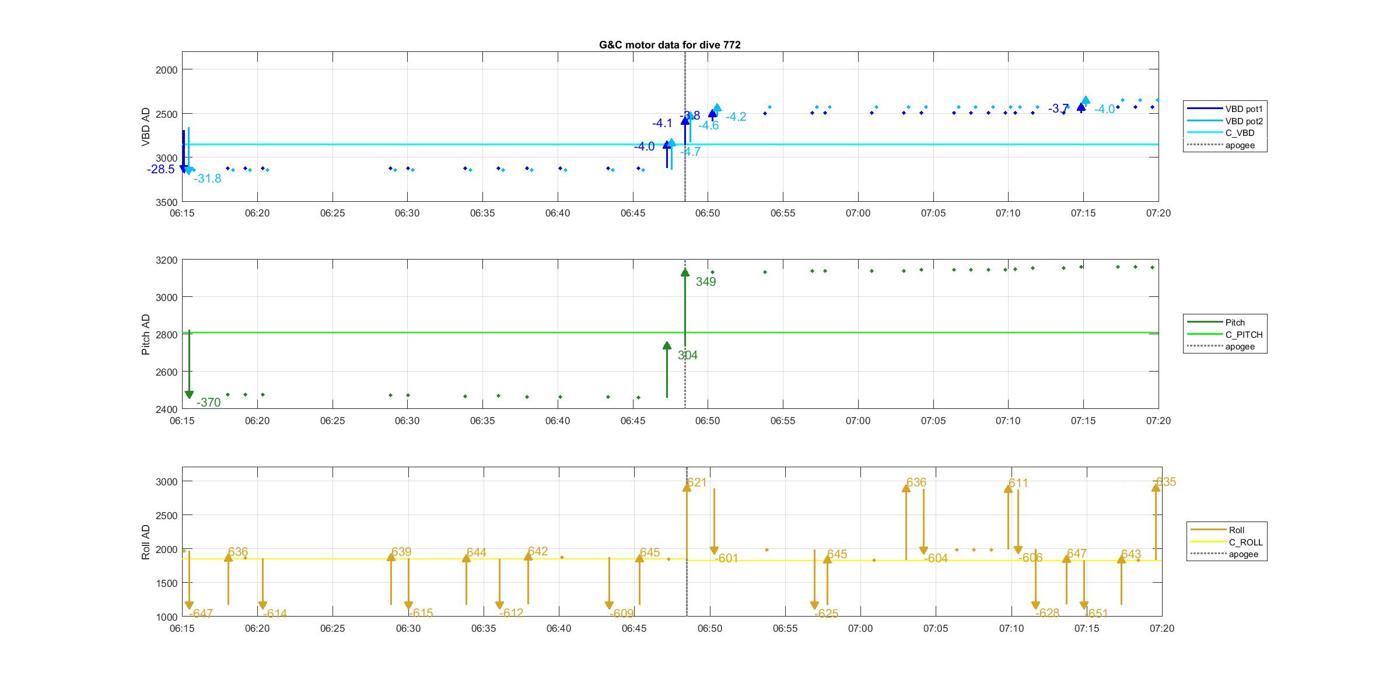Click the 'VBD AD' y-axis label
Image resolution: width=1400 pixels, height=693 pixels.
pyautogui.click(x=145, y=127)
